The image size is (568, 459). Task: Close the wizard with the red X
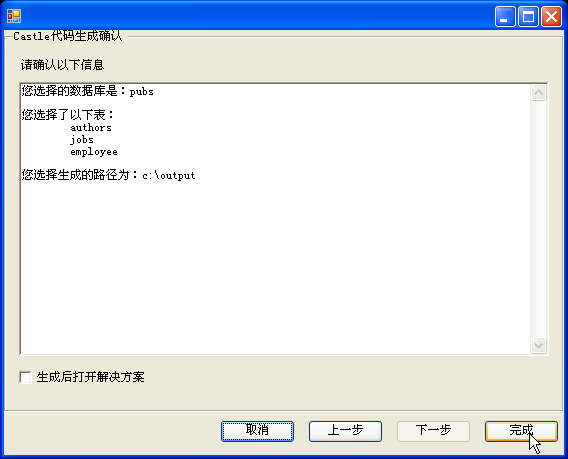[551, 16]
